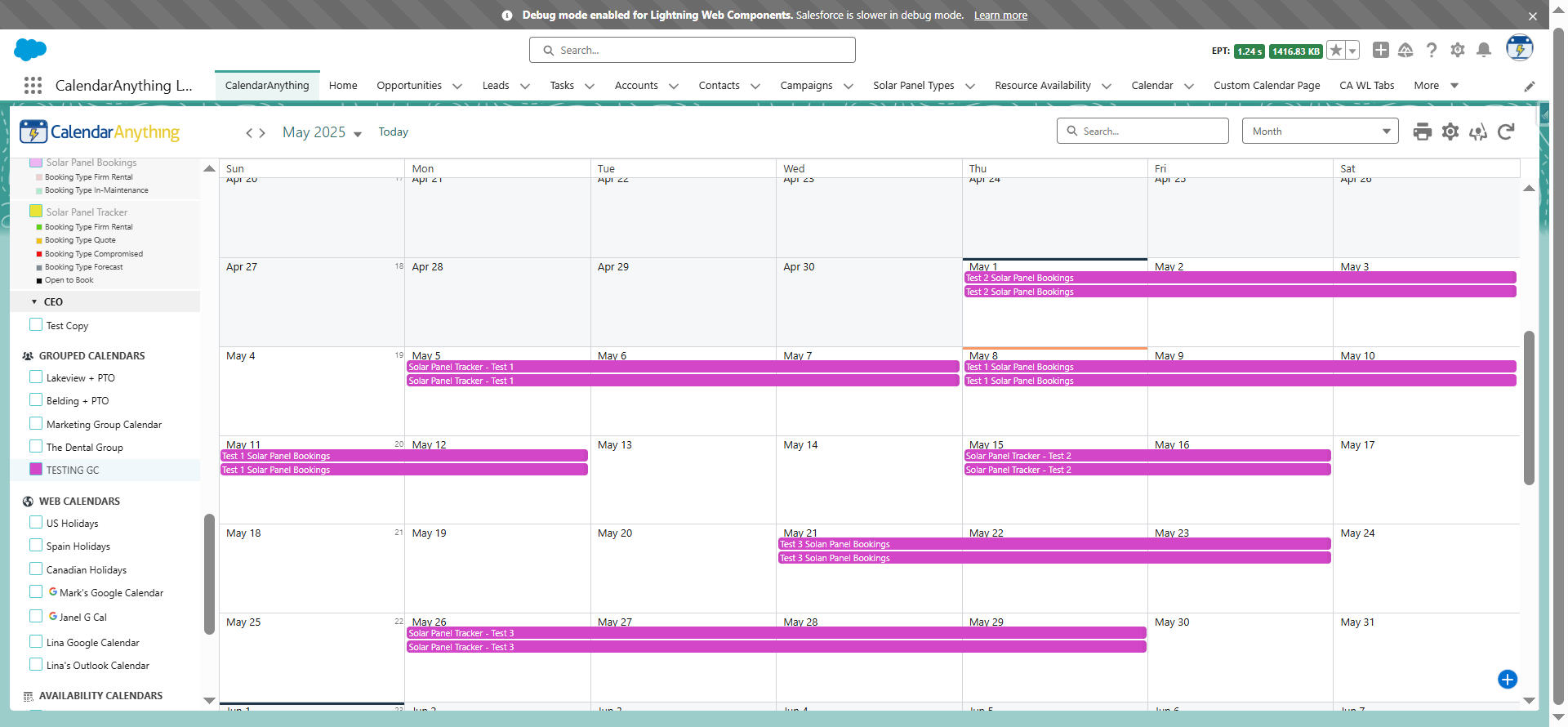Open the Month view dropdown
This screenshot has width=1568, height=727.
coord(1320,132)
